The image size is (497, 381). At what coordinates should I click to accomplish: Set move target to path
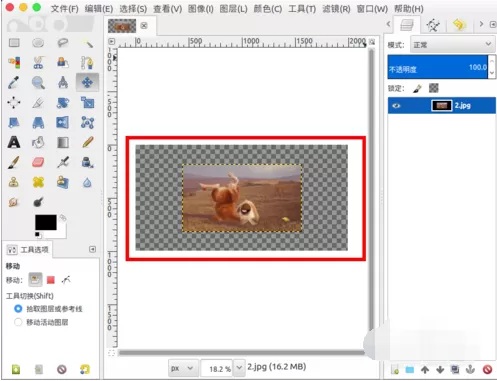point(66,280)
